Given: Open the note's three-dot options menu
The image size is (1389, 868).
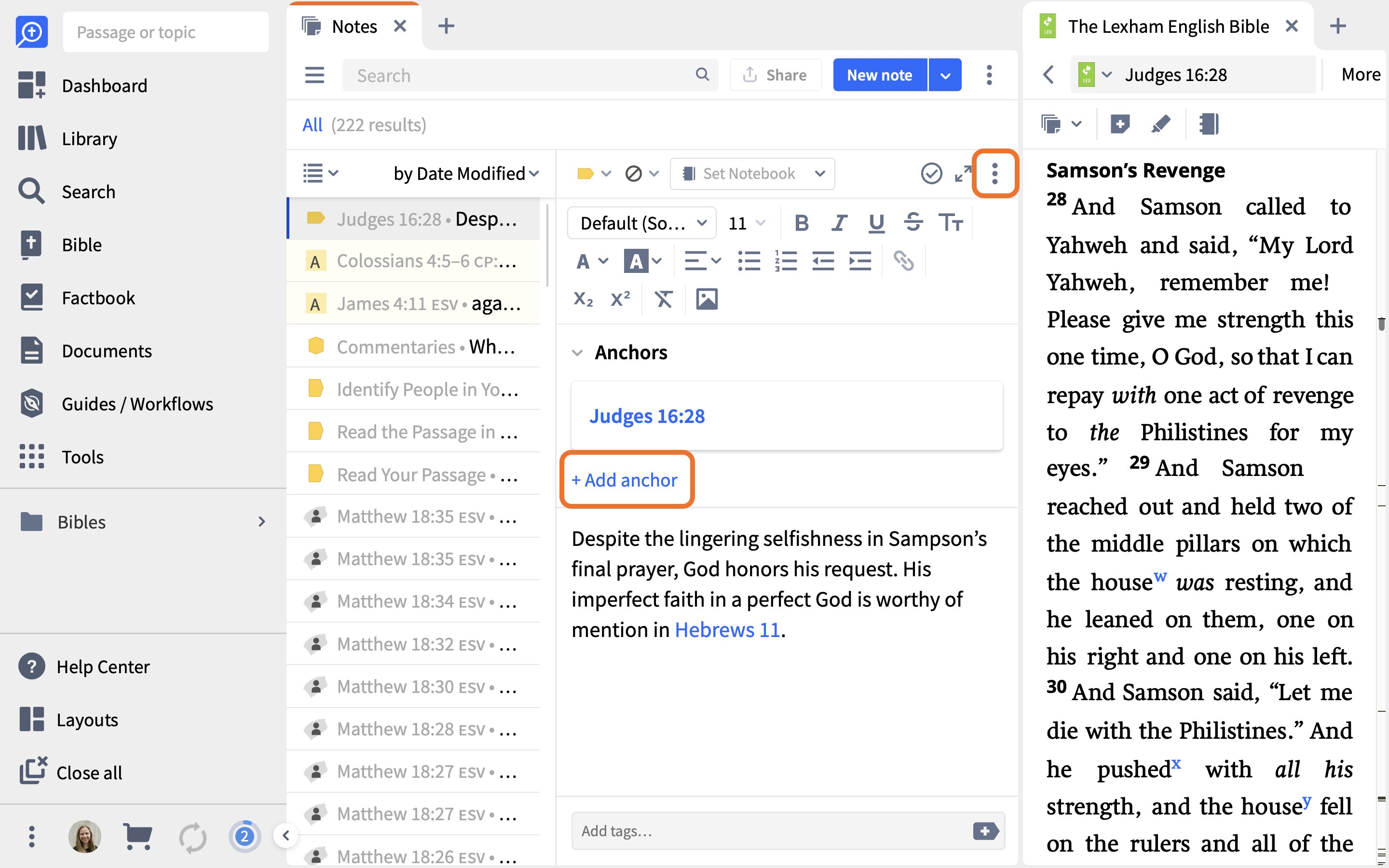Looking at the screenshot, I should 994,174.
